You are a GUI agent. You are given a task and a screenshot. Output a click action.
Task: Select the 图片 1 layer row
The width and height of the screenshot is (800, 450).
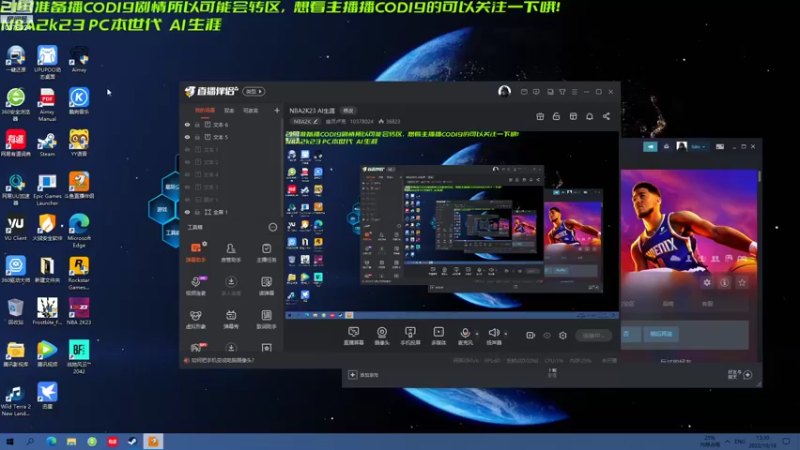coord(231,199)
